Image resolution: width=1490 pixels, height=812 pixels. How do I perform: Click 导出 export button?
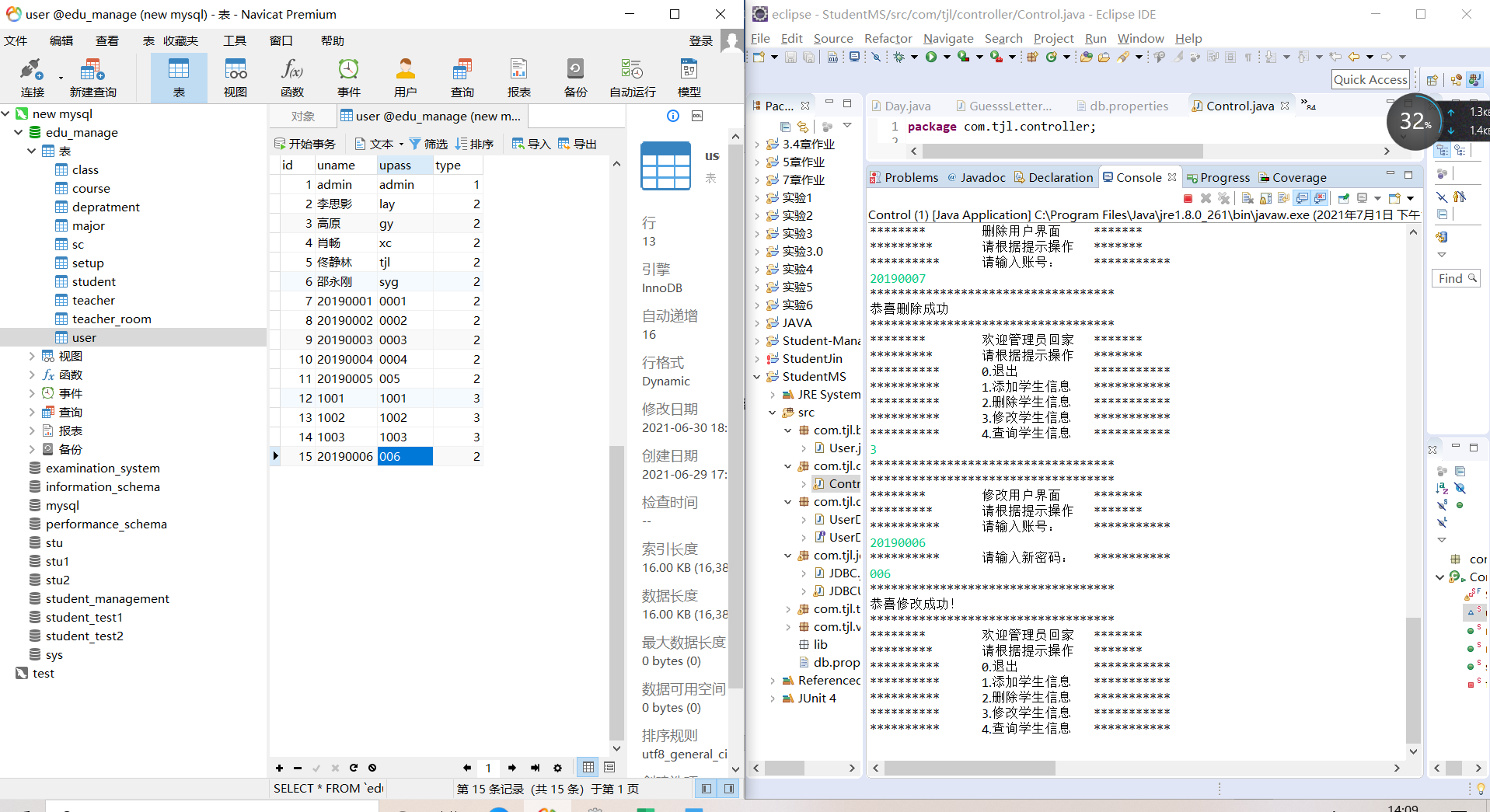(x=578, y=144)
